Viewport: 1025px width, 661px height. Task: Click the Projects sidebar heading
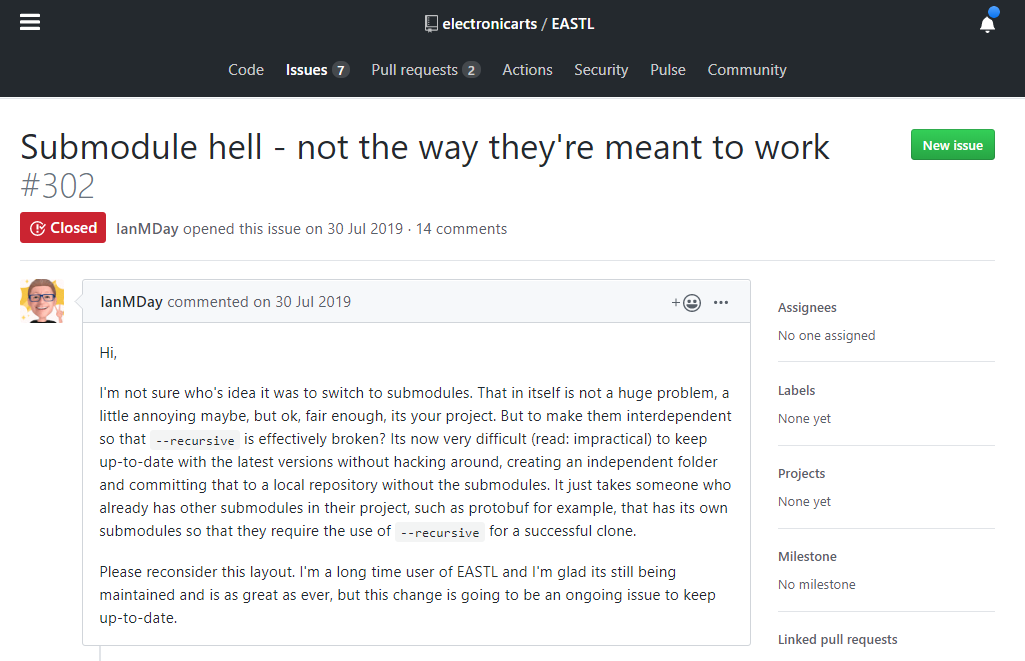[801, 474]
